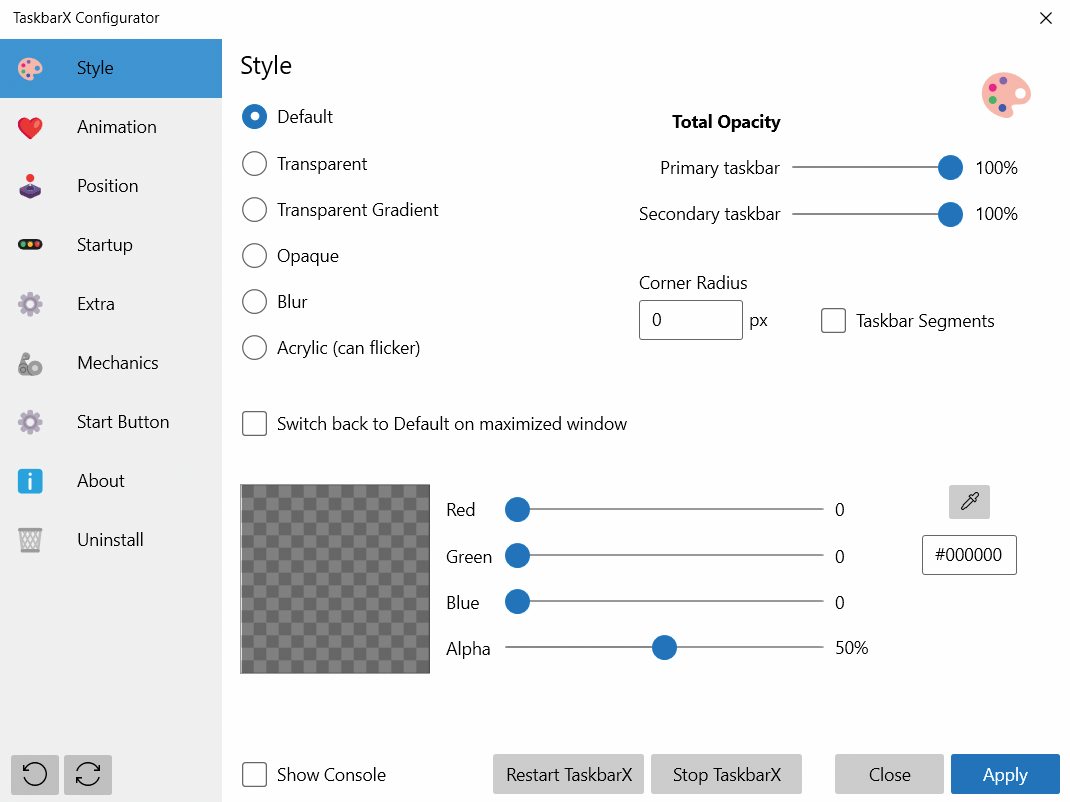Click the refresh arrows button
Screen dimensions: 1070x802
[88, 774]
